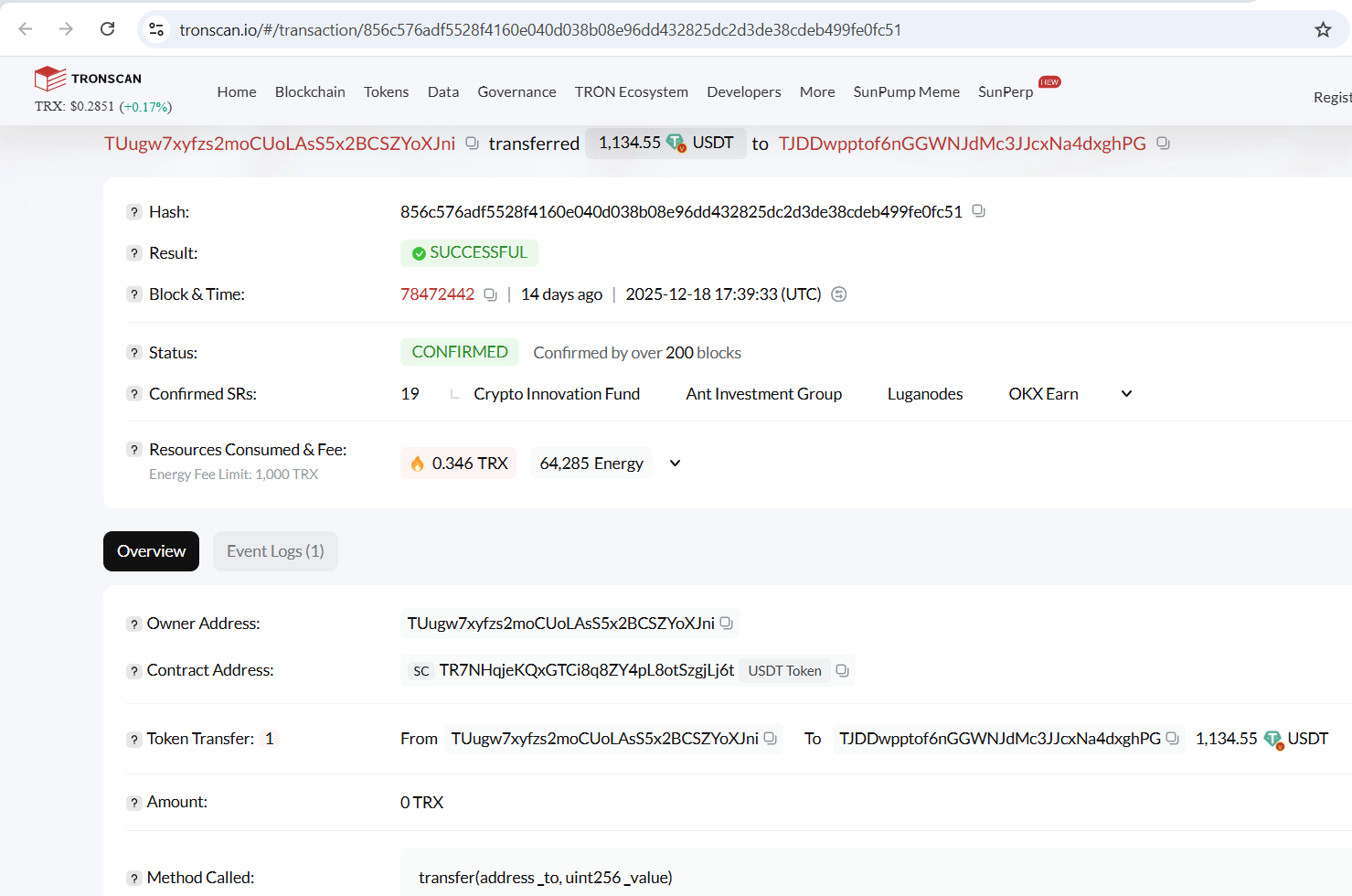Viewport: 1352px width, 896px height.
Task: Open the Tokens nav menu
Action: tap(386, 91)
